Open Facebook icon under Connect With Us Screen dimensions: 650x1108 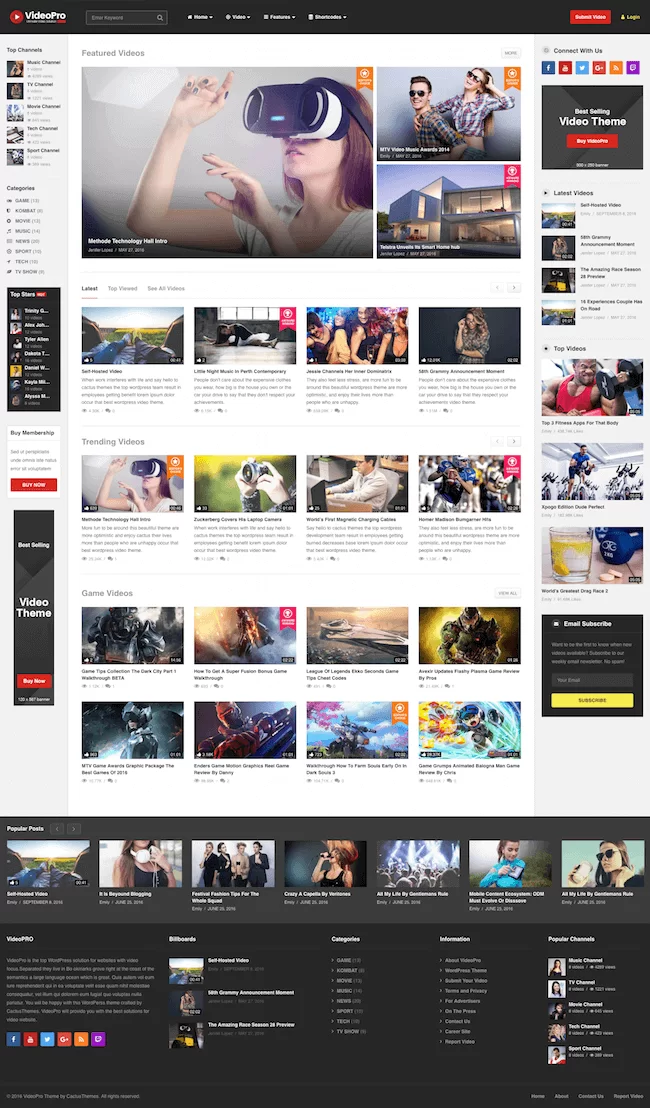pyautogui.click(x=548, y=67)
